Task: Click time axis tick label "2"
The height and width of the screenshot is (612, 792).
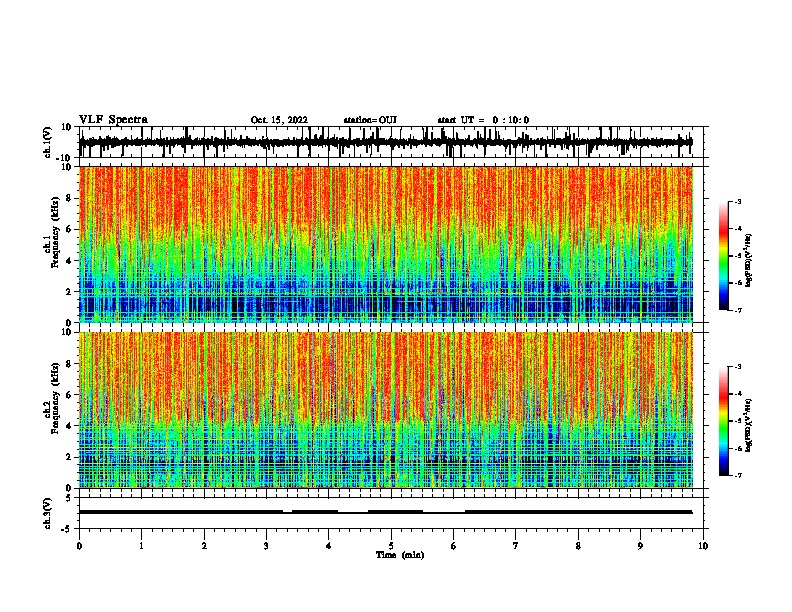Action: [x=204, y=546]
